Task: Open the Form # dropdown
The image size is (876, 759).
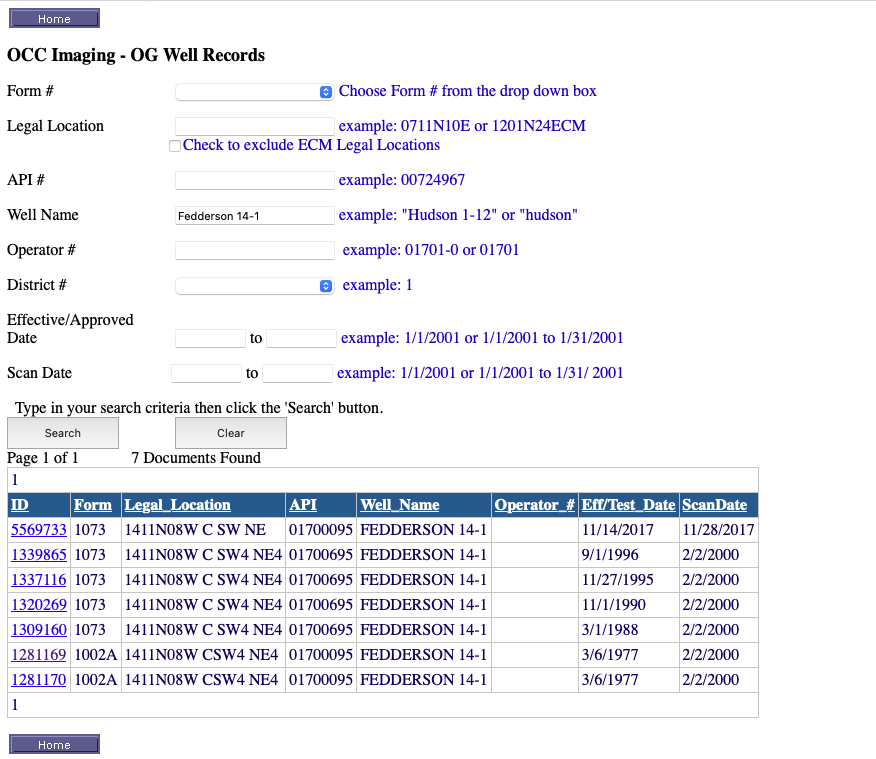Action: pos(254,92)
